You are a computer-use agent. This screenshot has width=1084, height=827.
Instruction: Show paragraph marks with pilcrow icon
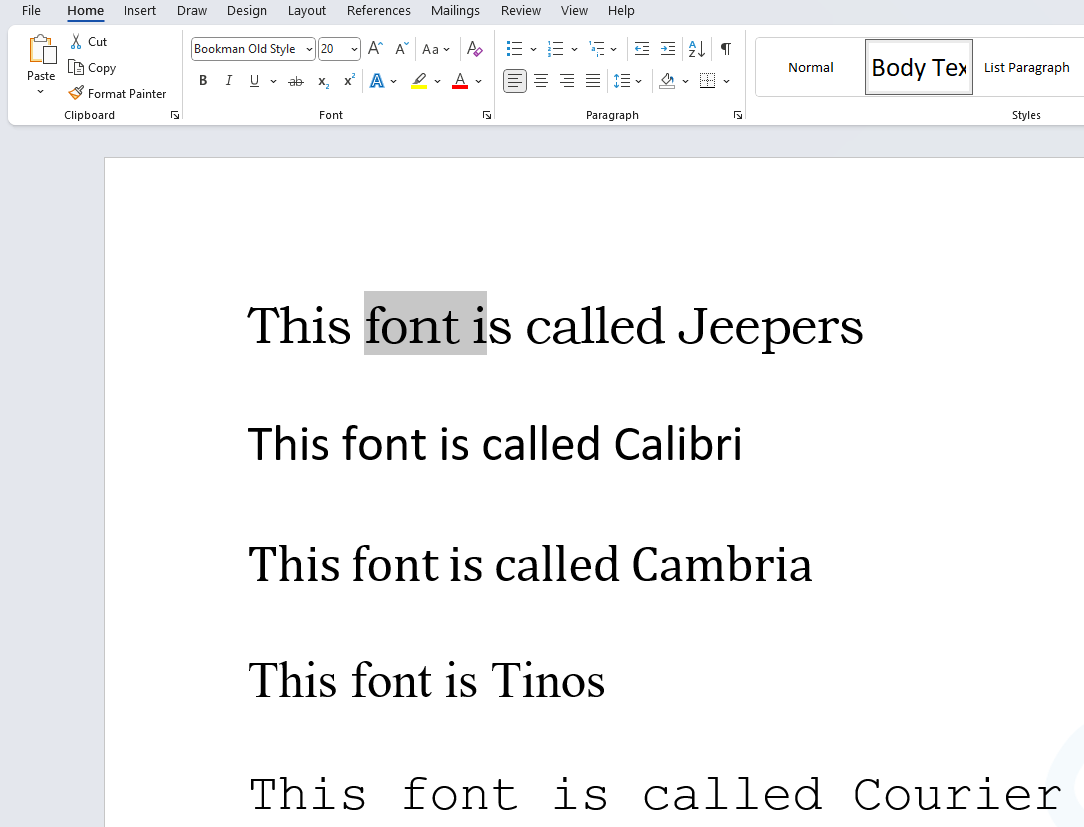coord(726,49)
